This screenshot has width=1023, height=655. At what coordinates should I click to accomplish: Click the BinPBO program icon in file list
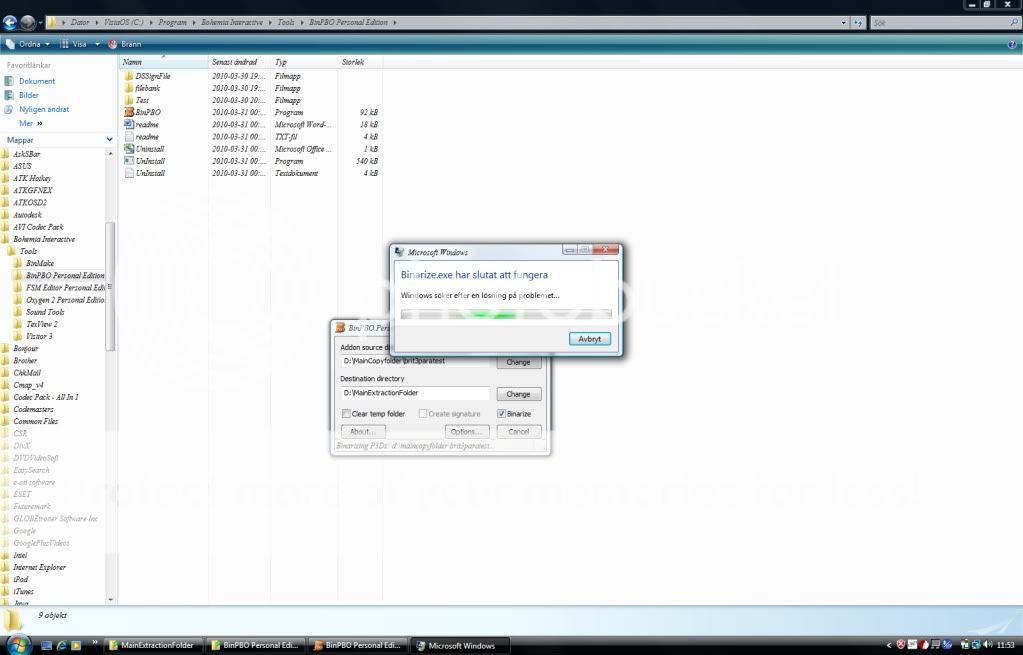click(128, 112)
